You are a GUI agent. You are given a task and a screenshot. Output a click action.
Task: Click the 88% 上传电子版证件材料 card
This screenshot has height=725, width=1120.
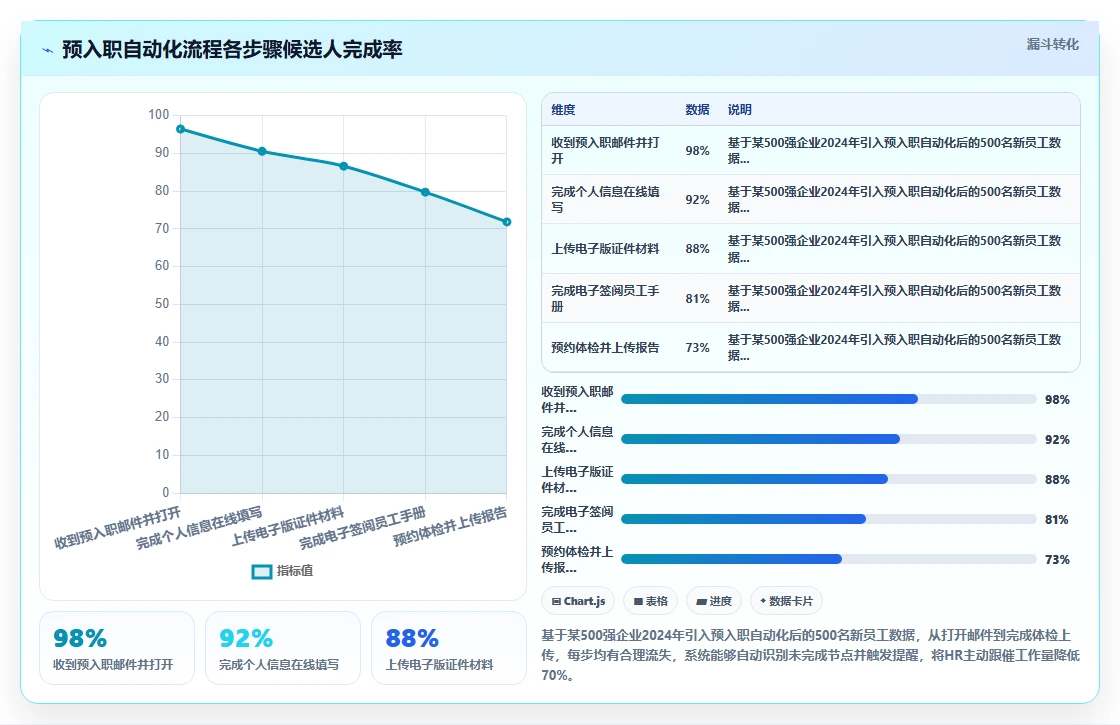point(449,648)
